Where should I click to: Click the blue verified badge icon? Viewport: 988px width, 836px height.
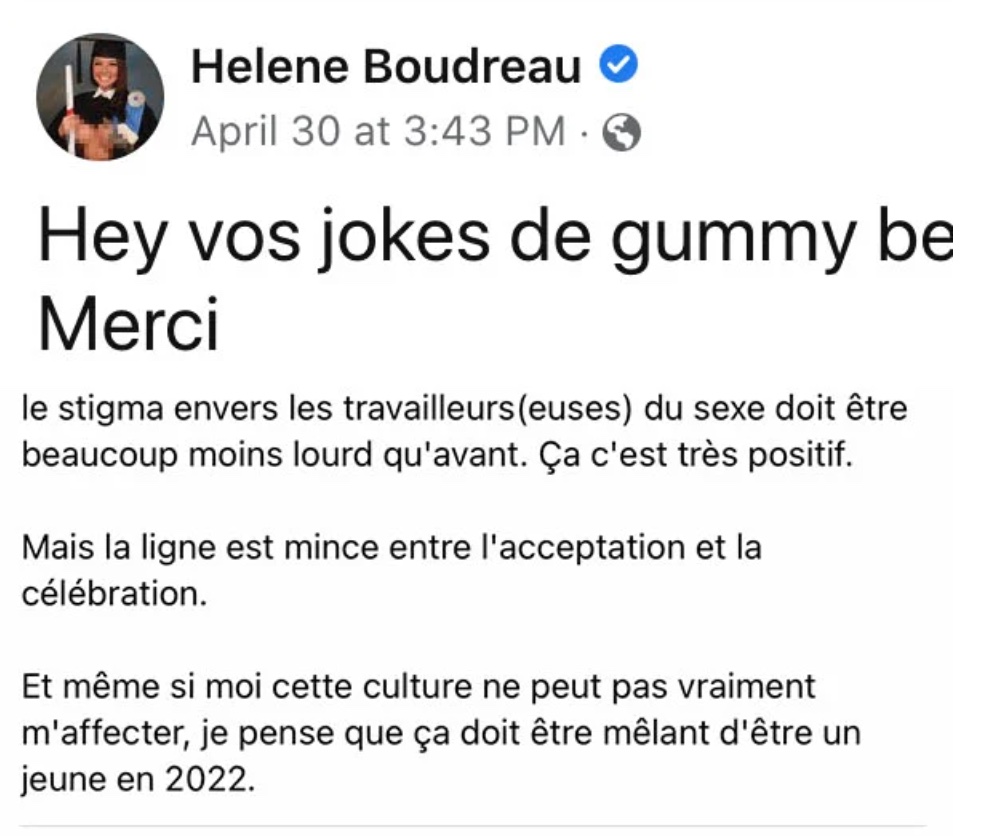618,64
